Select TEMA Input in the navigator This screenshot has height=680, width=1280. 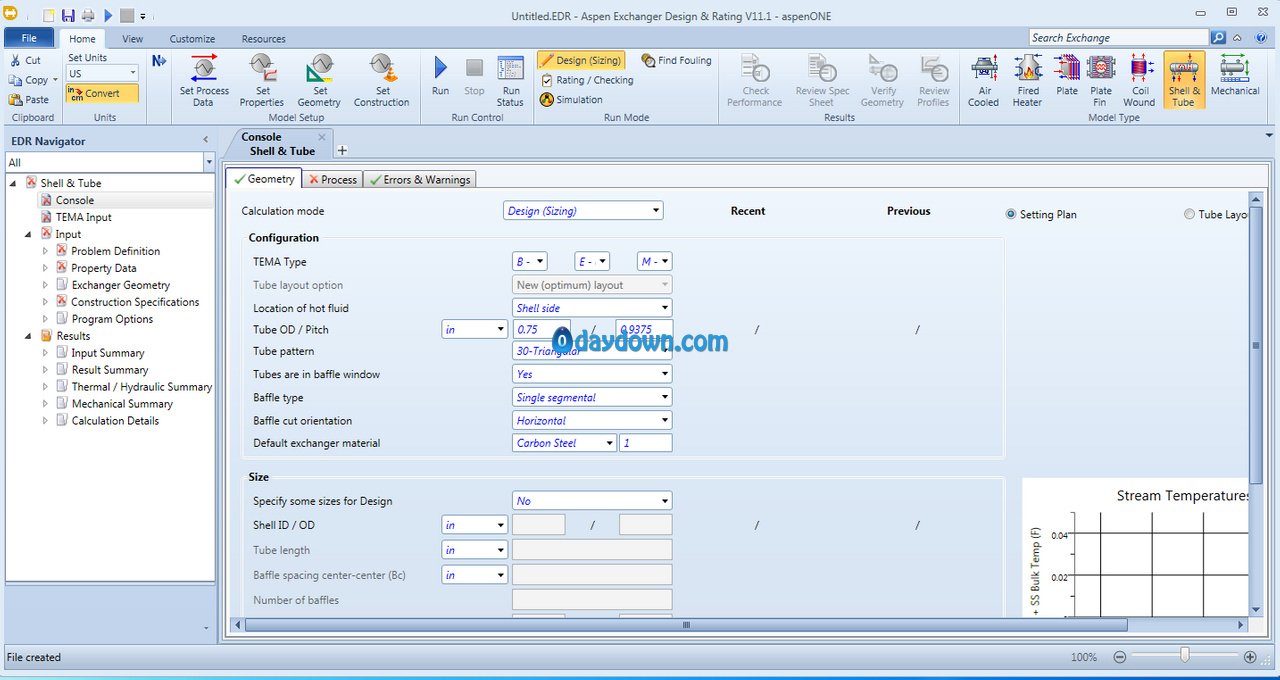(x=84, y=217)
